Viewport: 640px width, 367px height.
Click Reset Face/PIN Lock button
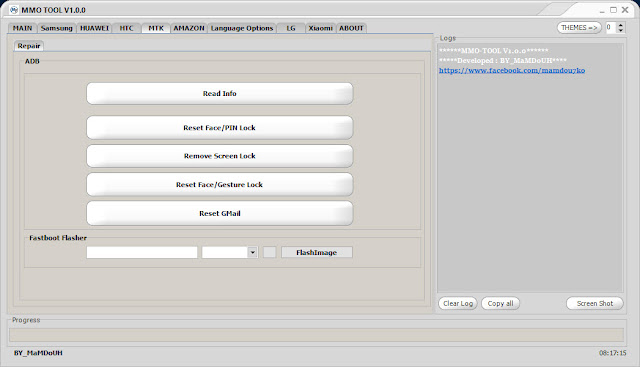pos(220,128)
